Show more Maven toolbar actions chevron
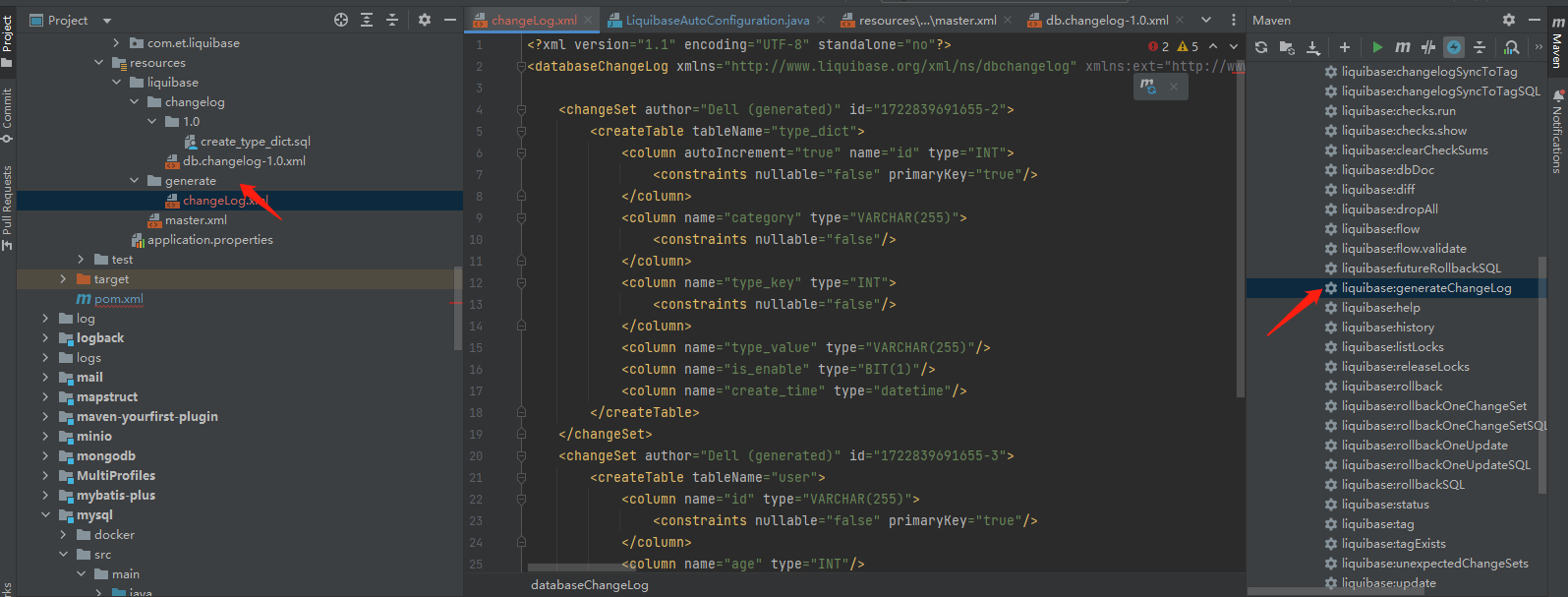1568x597 pixels. pyautogui.click(x=1539, y=47)
